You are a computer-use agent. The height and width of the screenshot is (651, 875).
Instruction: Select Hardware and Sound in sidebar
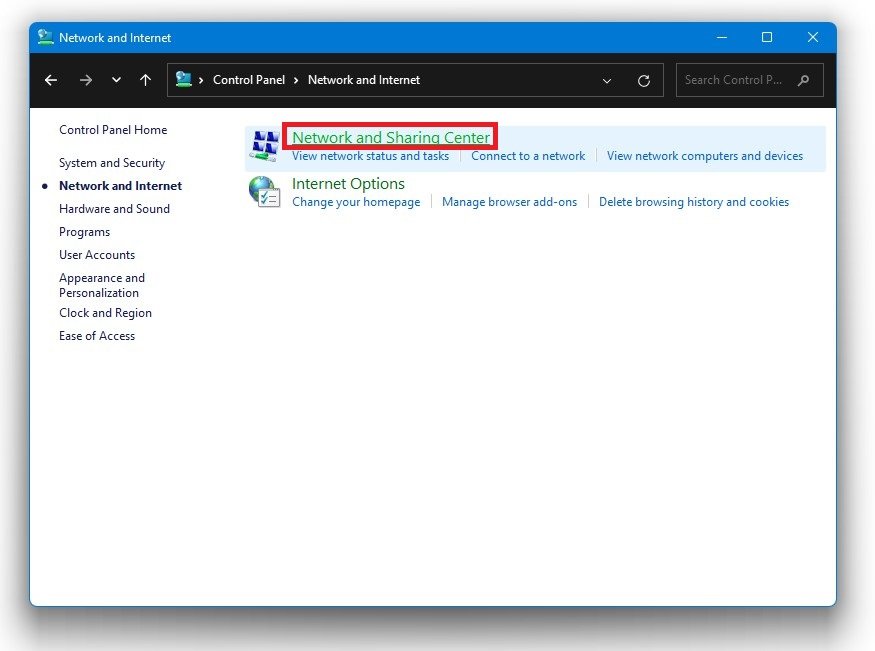click(114, 209)
